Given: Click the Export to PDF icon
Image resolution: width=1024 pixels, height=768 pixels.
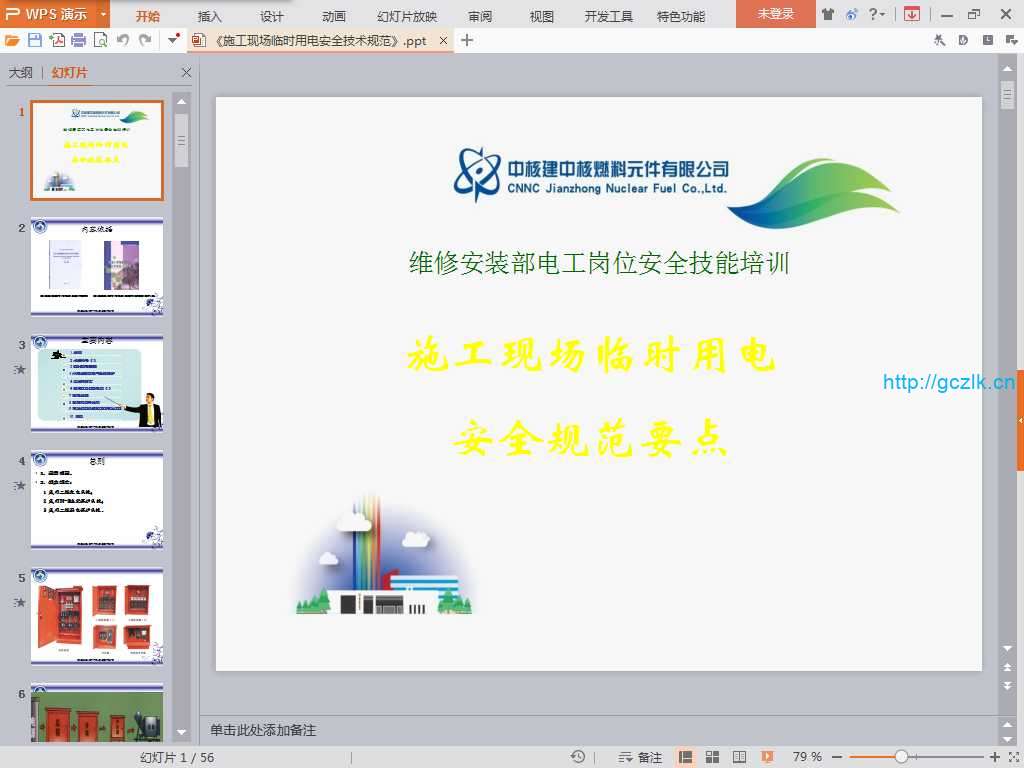Looking at the screenshot, I should coord(57,40).
